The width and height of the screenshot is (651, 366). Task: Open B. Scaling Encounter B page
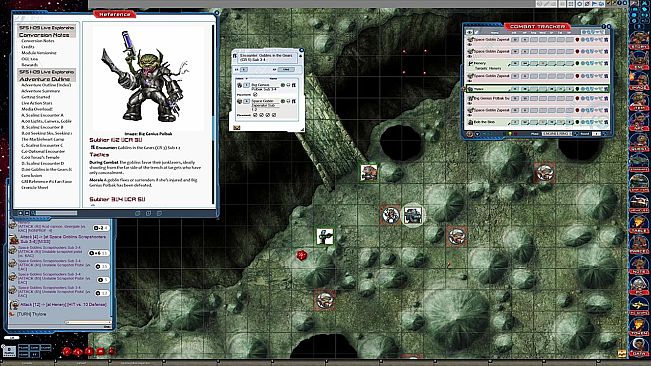(x=42, y=127)
